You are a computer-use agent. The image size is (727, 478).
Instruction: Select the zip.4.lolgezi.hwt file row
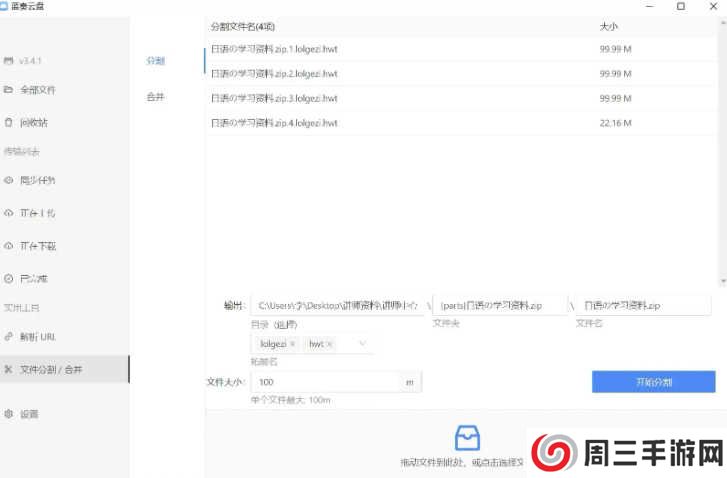click(400, 123)
